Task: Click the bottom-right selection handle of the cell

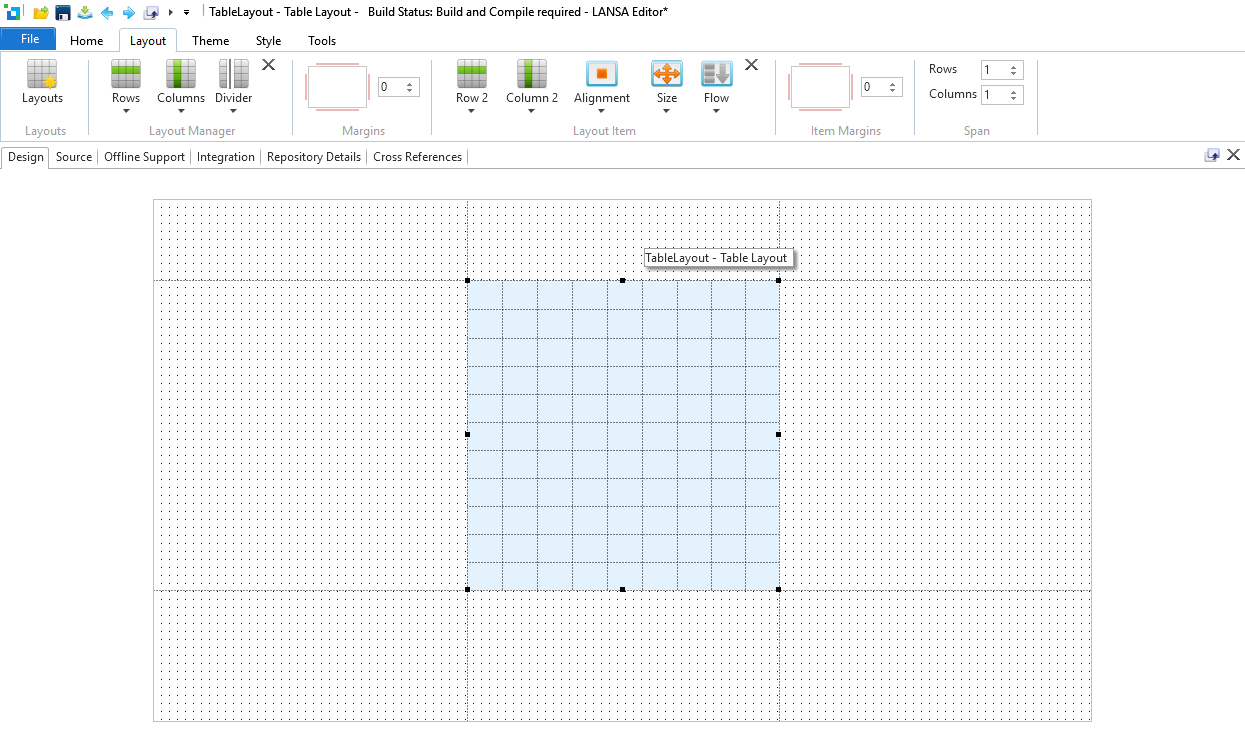Action: [x=778, y=589]
